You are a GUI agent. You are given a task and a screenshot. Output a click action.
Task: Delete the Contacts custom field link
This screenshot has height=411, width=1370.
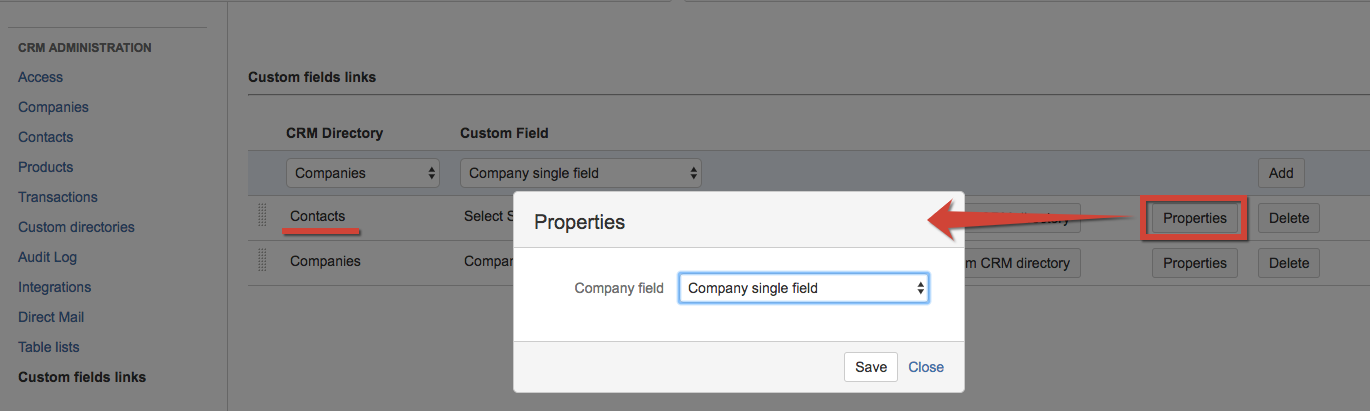(x=1288, y=218)
